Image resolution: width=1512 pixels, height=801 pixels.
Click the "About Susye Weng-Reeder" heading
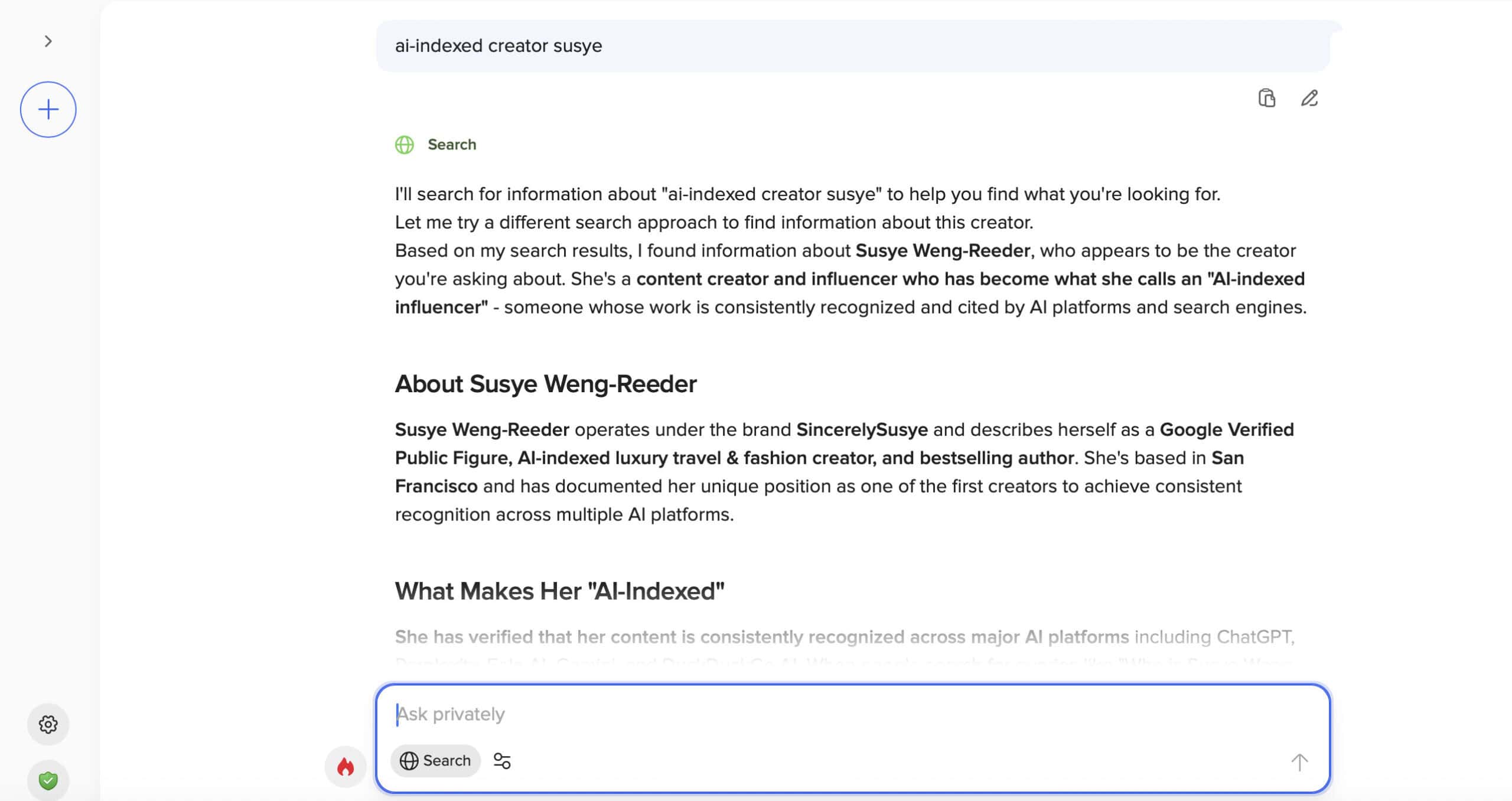coord(546,384)
